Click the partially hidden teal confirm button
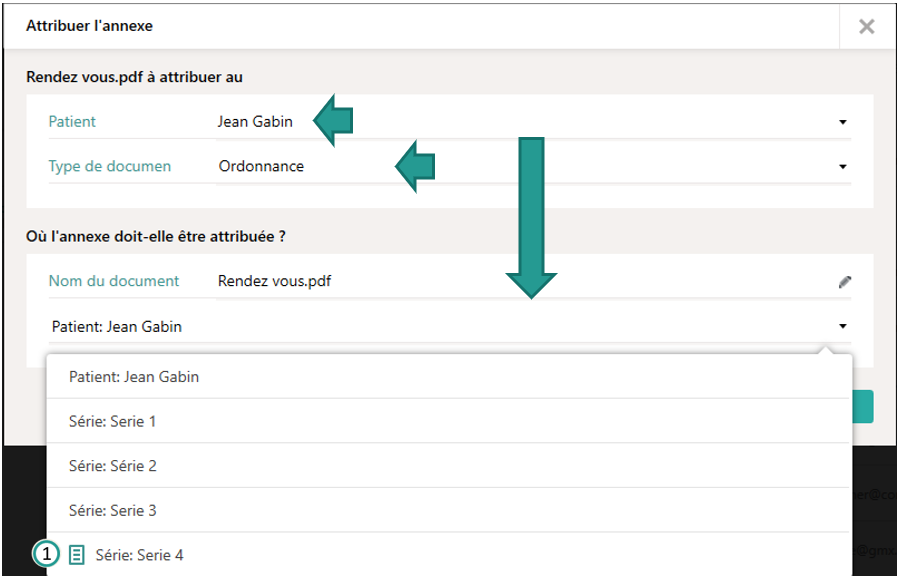The image size is (900, 578). pyautogui.click(x=863, y=407)
